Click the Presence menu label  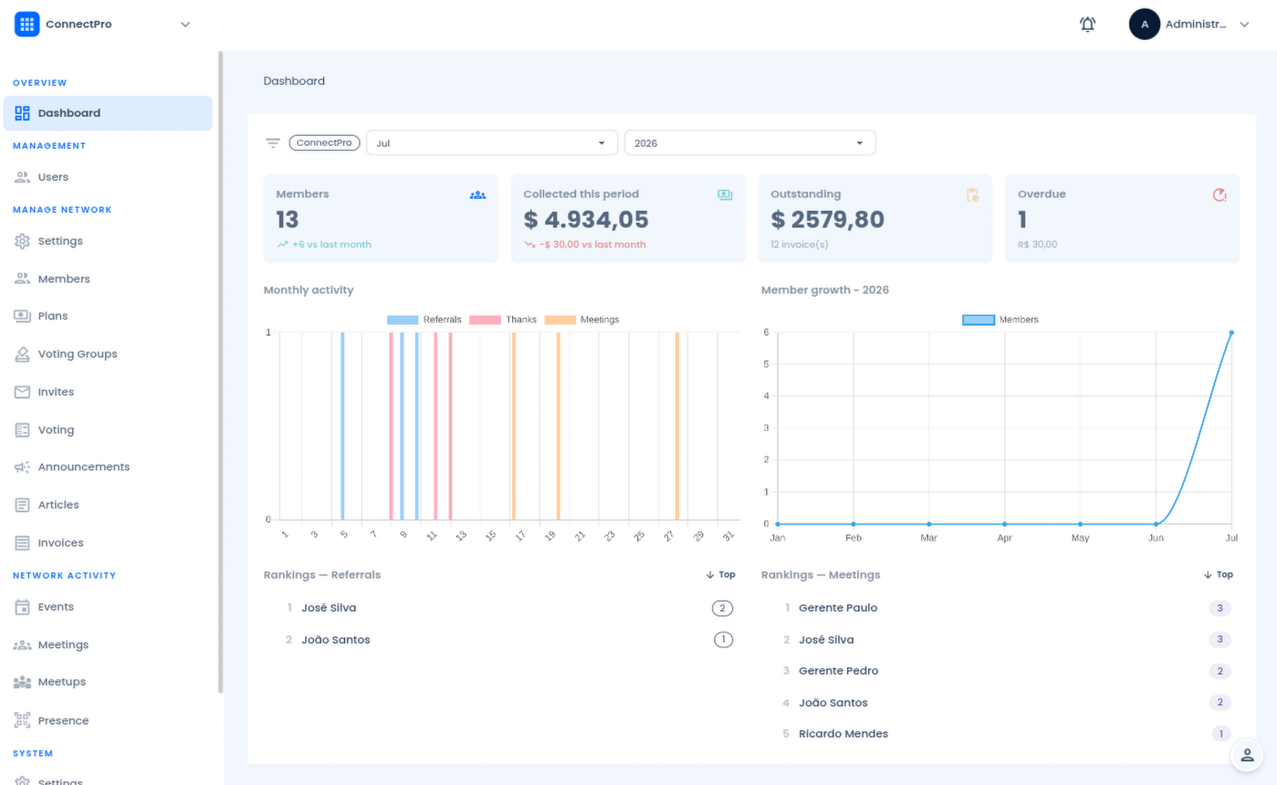tap(63, 720)
